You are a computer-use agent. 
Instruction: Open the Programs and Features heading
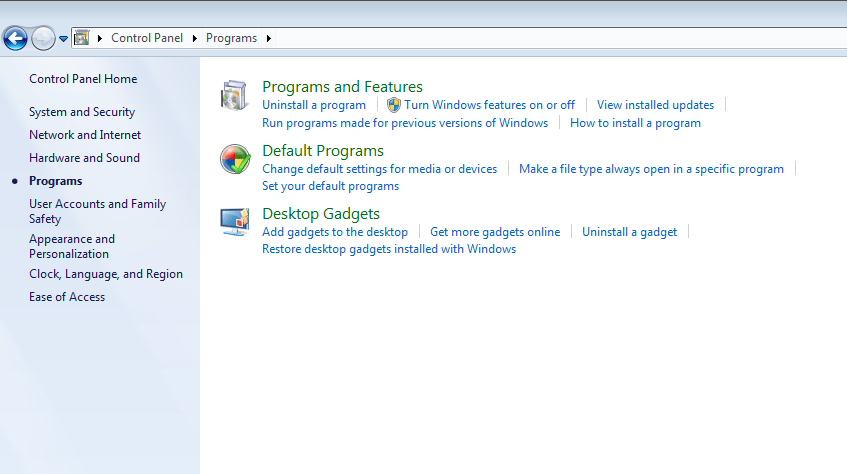click(x=342, y=86)
